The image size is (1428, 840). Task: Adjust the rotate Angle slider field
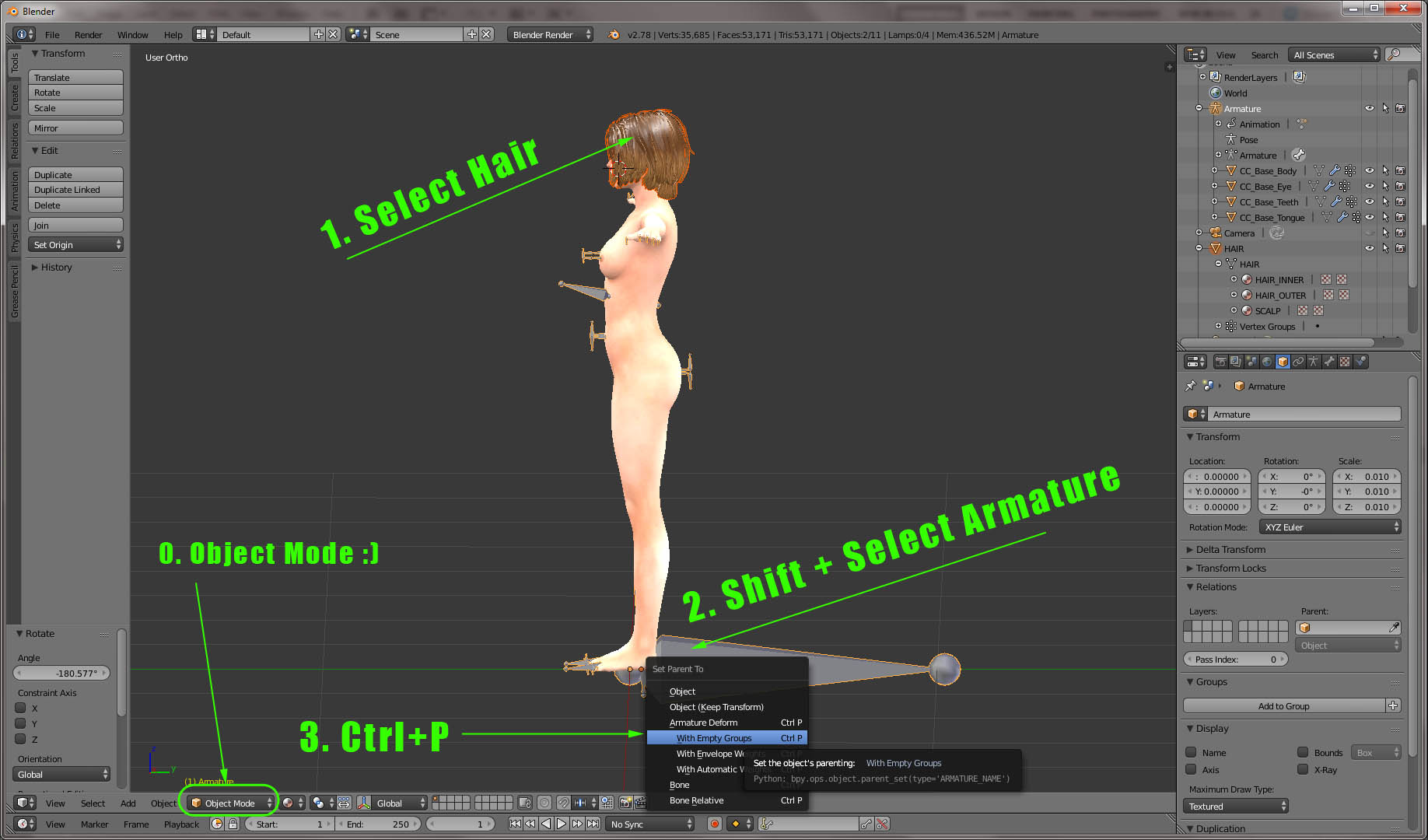(62, 673)
